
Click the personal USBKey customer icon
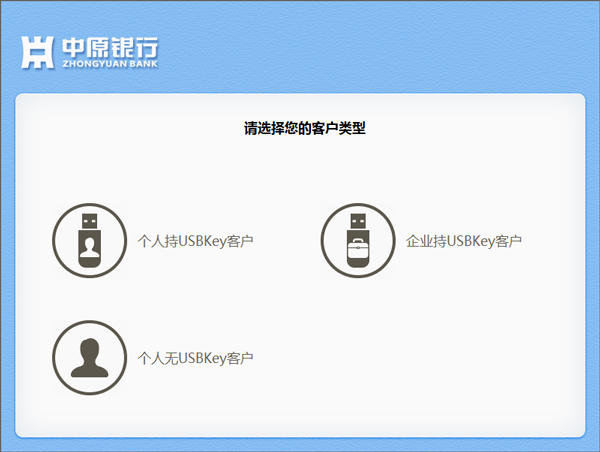pos(90,240)
